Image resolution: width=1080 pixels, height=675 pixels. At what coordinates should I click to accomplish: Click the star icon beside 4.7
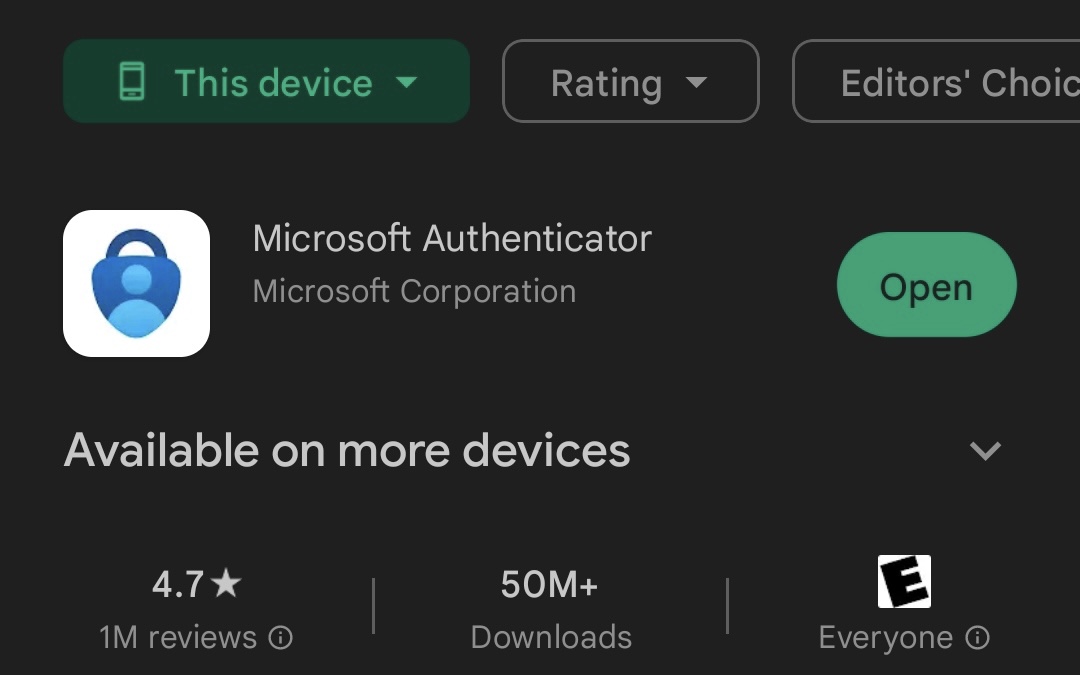point(227,583)
